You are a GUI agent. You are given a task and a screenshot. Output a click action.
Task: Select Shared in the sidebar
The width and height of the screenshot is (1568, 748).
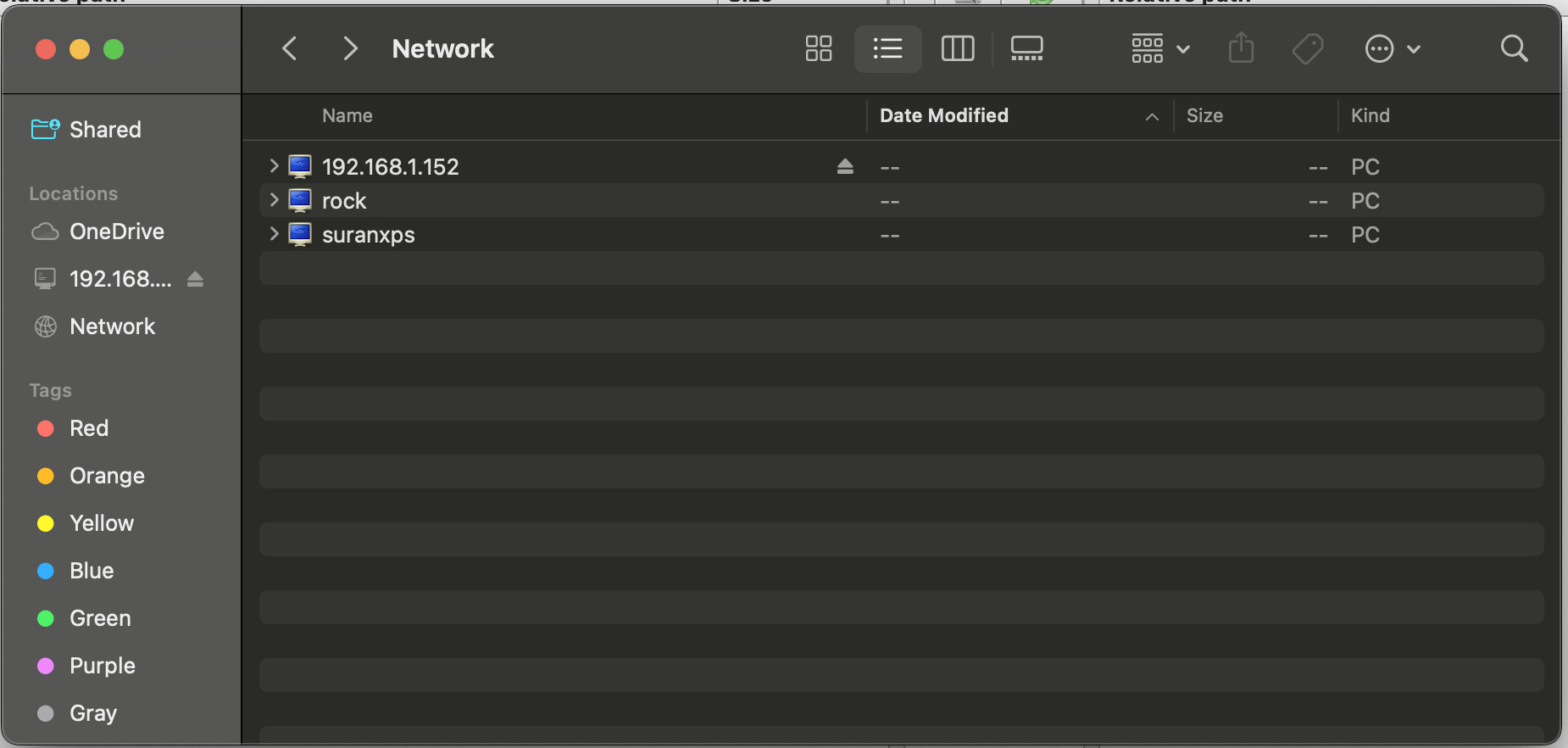[x=105, y=130]
